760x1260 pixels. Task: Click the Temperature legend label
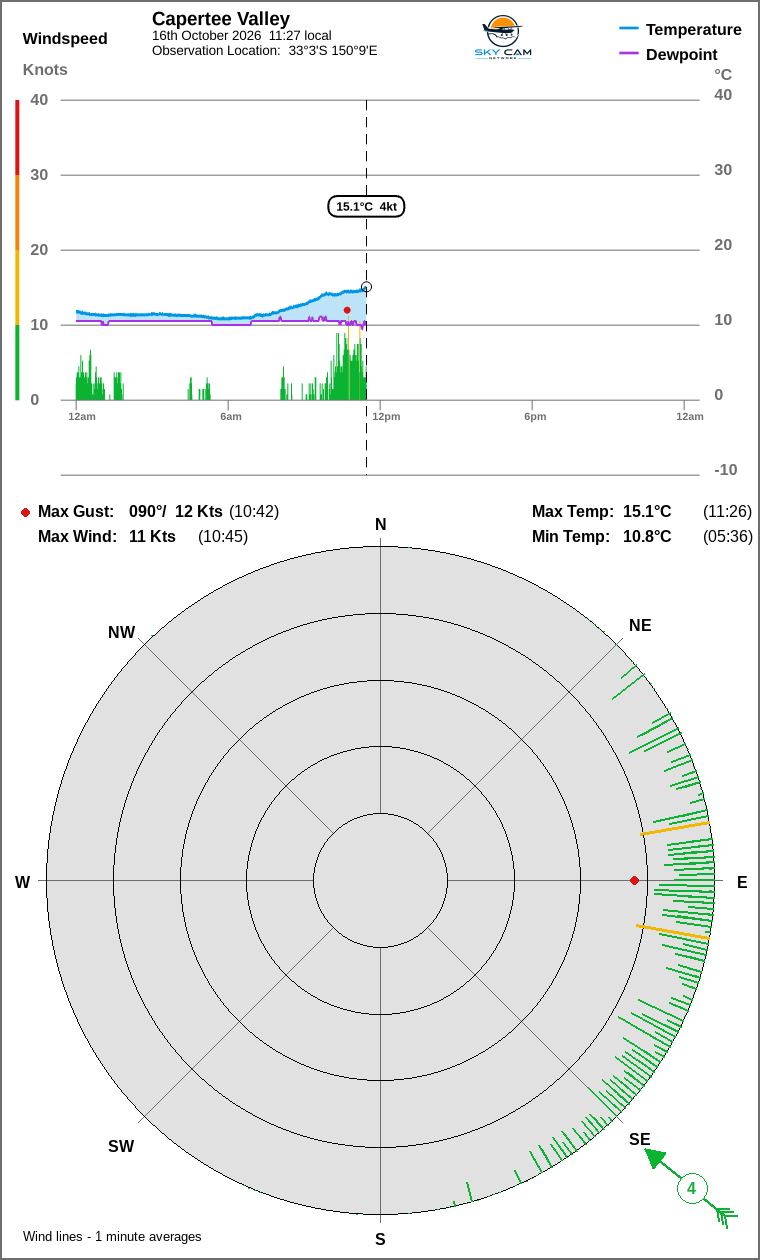[x=694, y=29]
